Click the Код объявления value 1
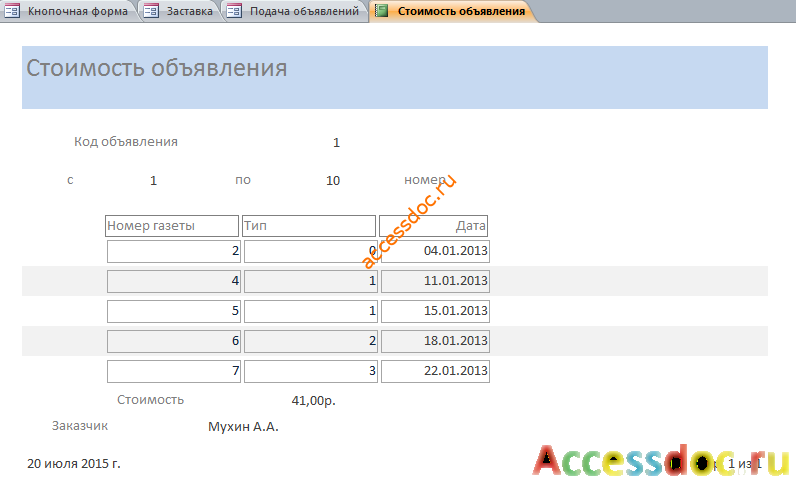The height and width of the screenshot is (482, 796). (336, 143)
